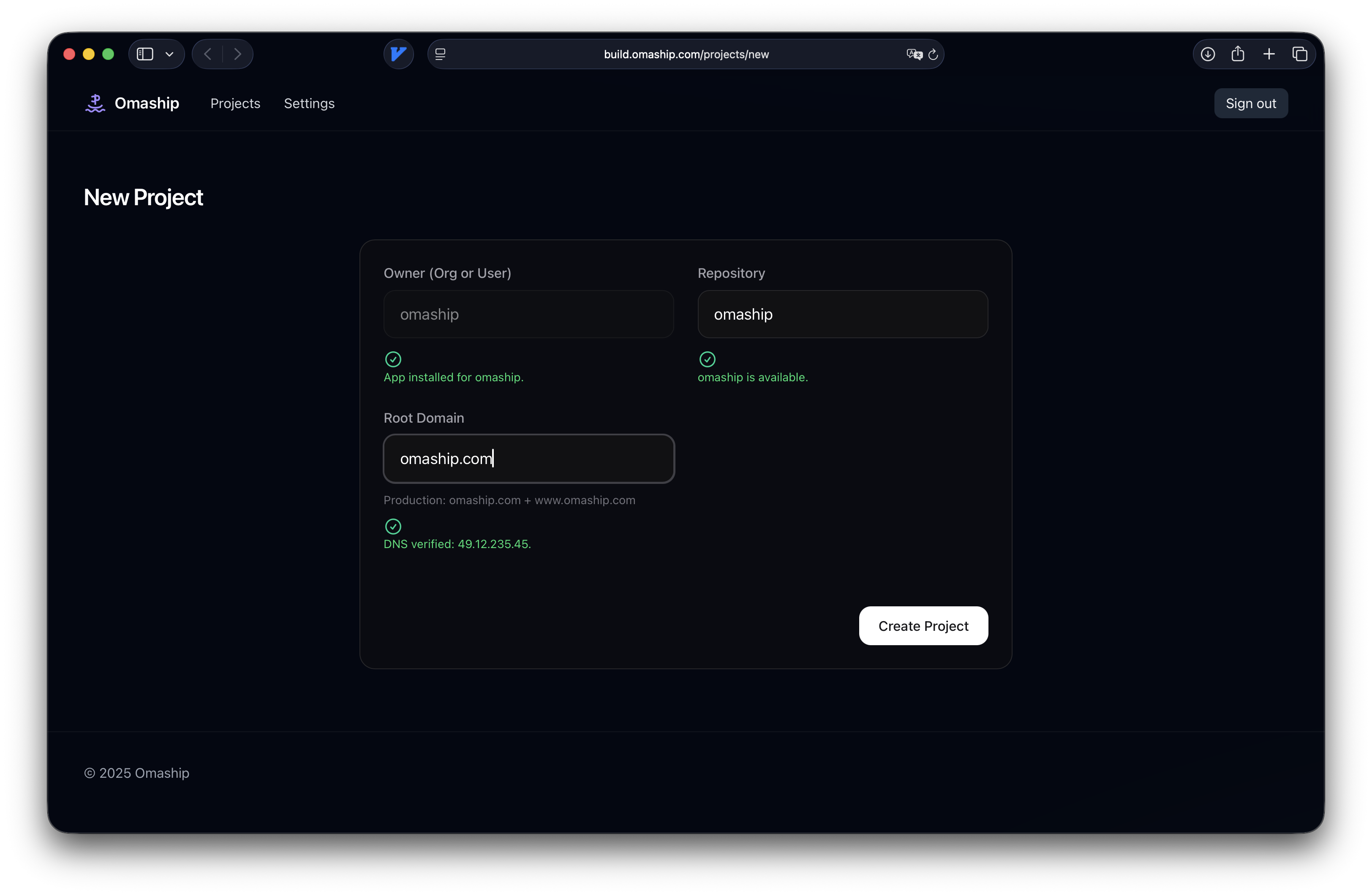Click the Root Domain input field
Screen dimensions: 1372x896
(x=528, y=459)
